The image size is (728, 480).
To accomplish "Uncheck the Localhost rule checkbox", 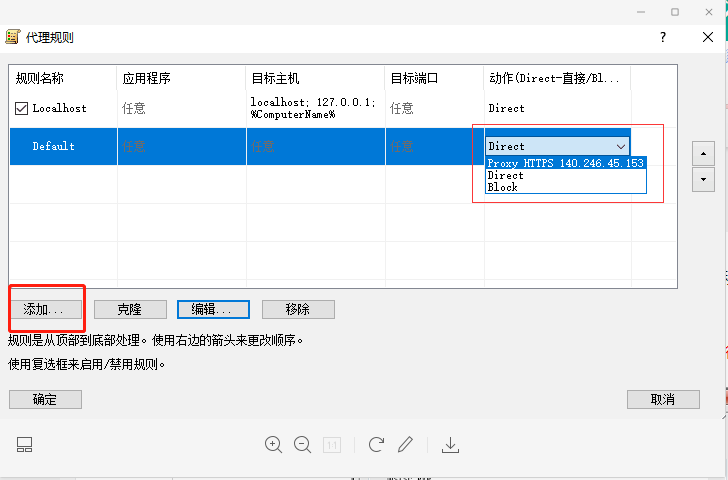I will coord(22,108).
